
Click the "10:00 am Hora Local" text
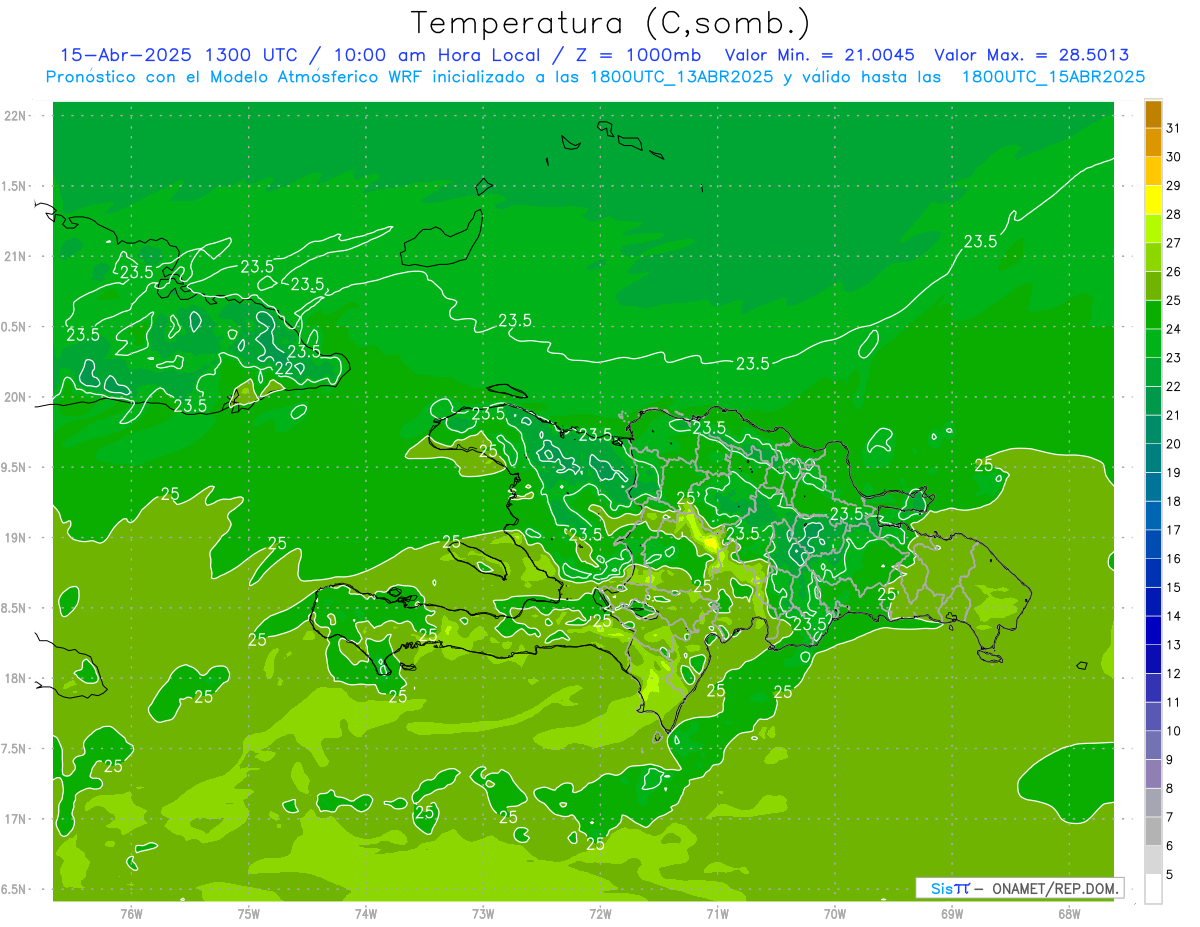pos(436,55)
